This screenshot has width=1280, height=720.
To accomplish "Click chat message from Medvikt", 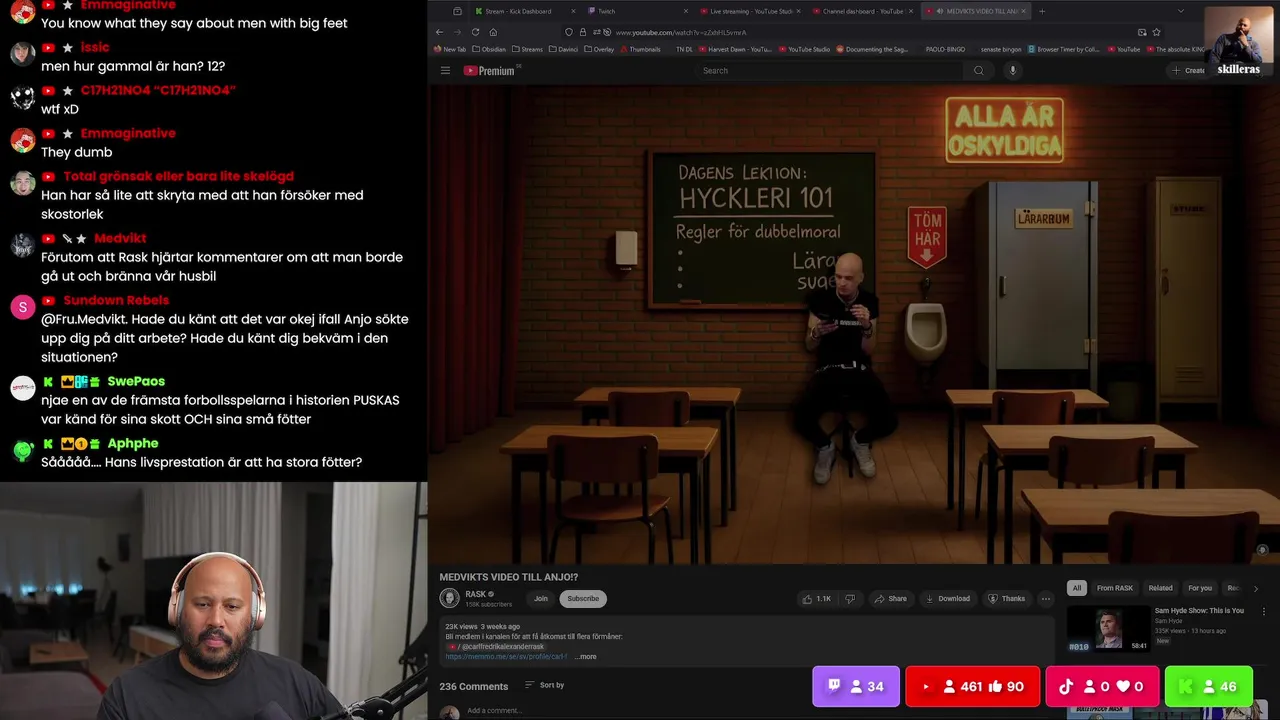I will tap(222, 267).
